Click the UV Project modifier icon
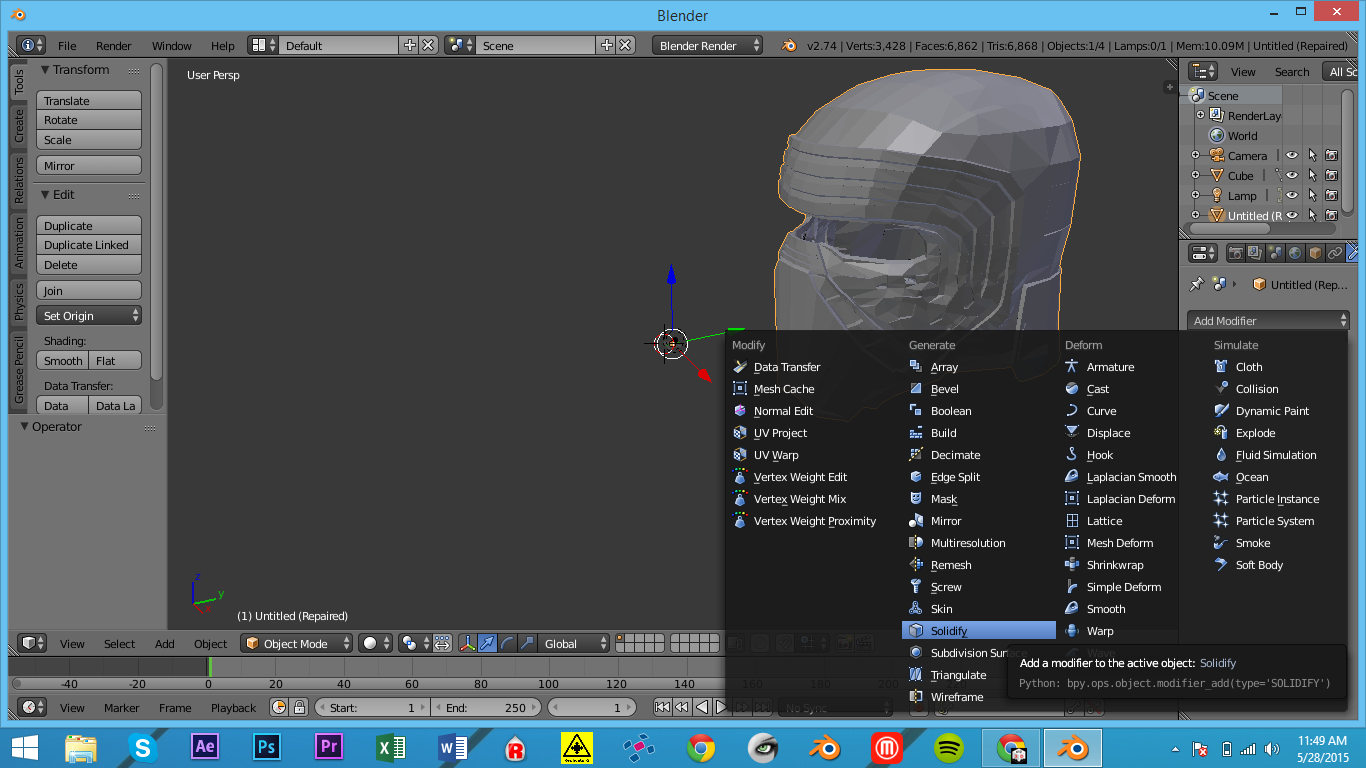This screenshot has width=1366, height=768. [x=740, y=433]
